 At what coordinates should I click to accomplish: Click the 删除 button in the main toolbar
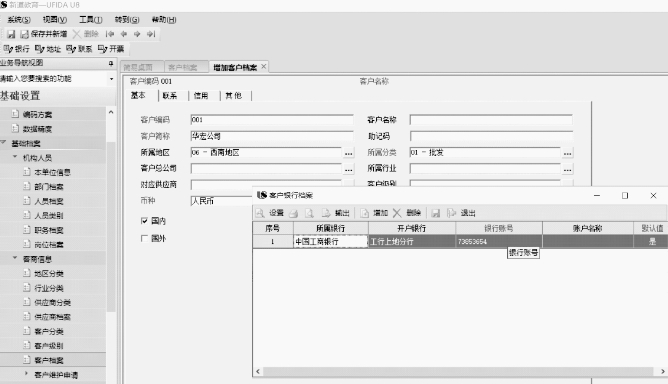86,34
